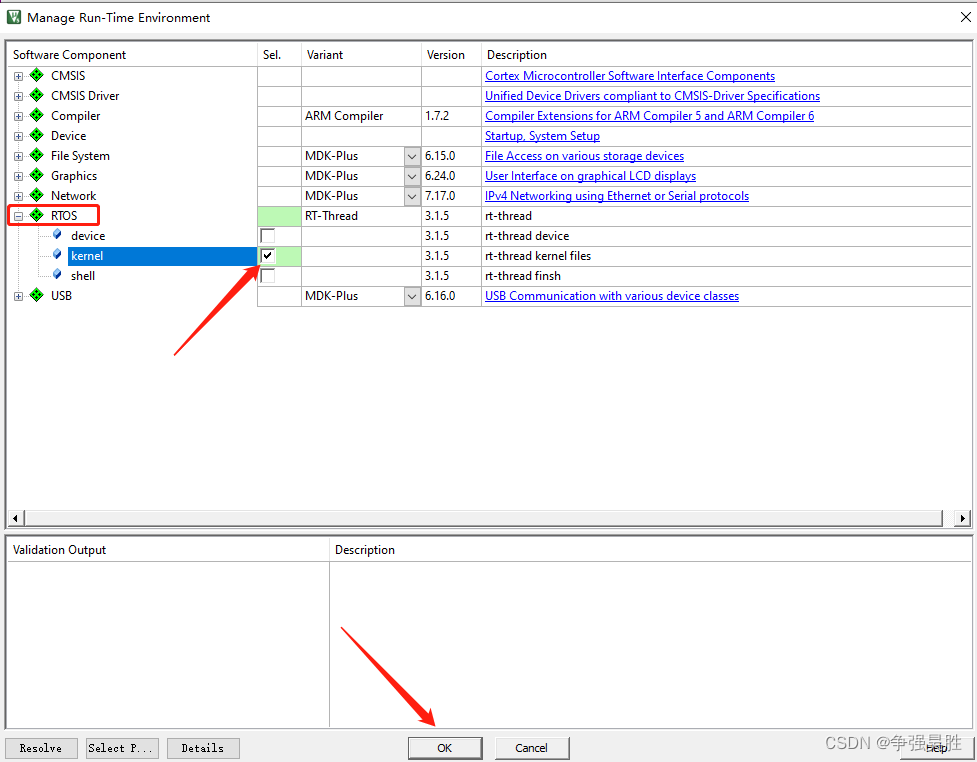Click the right arrow of the horizontal scrollbar
Viewport: 977px width, 762px height.
point(961,518)
